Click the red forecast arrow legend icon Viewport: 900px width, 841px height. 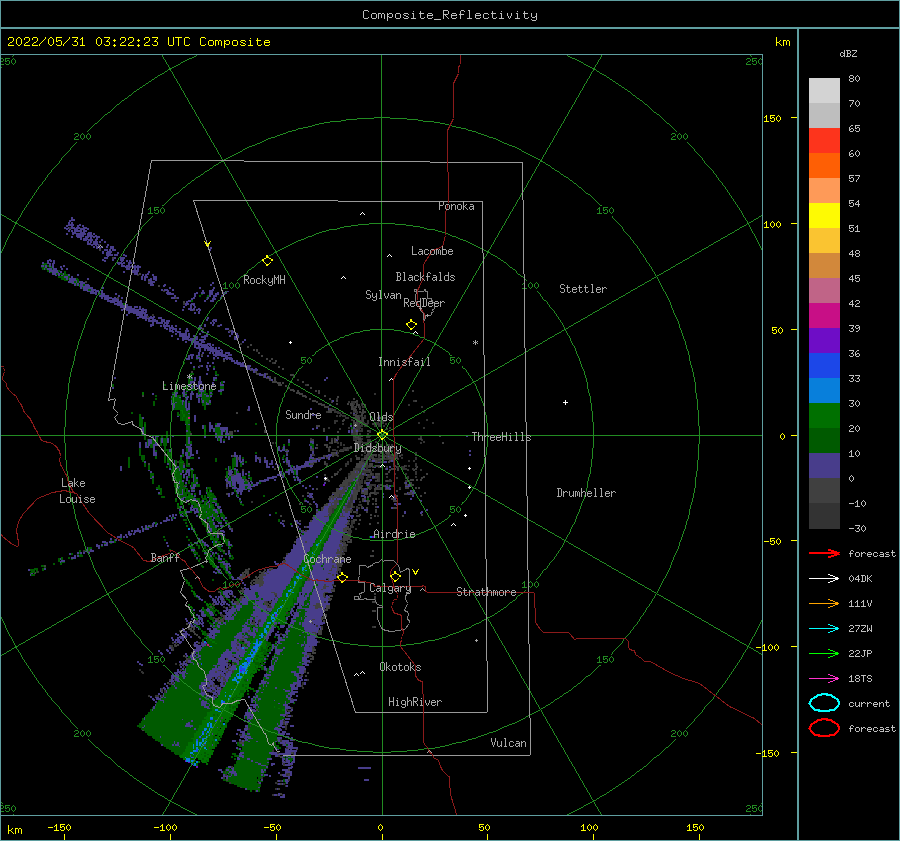824,553
